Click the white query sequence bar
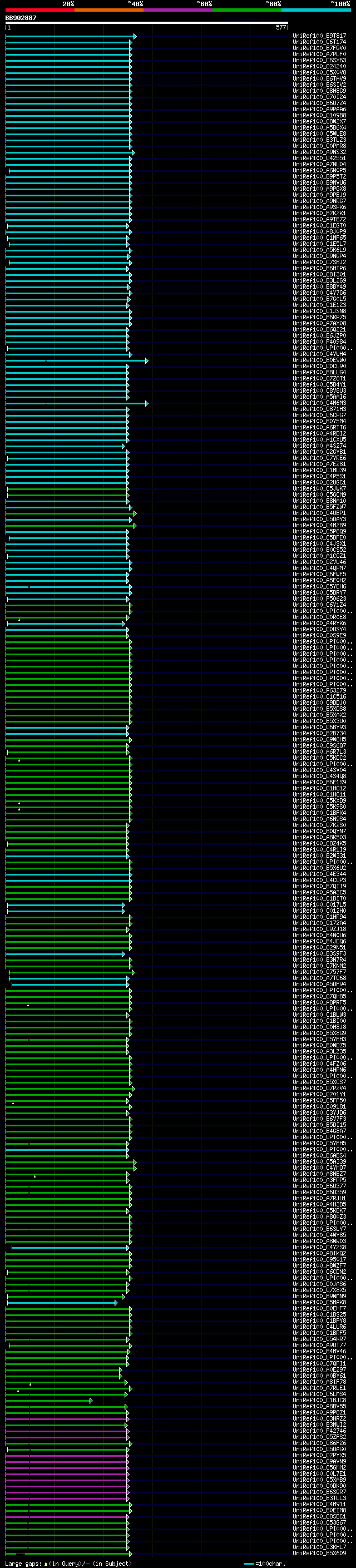 click(147, 22)
